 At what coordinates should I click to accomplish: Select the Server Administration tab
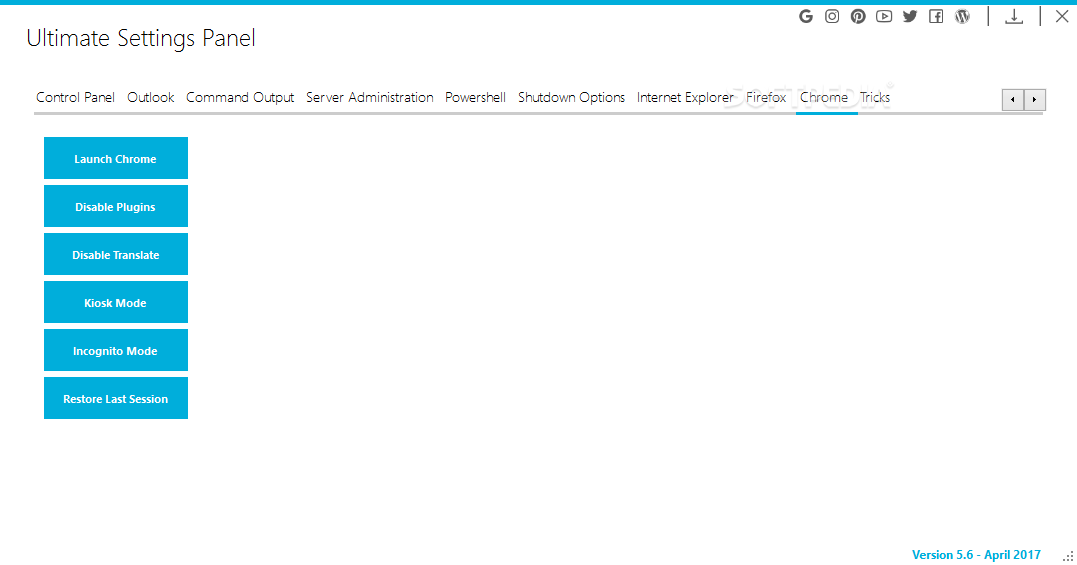coord(370,97)
